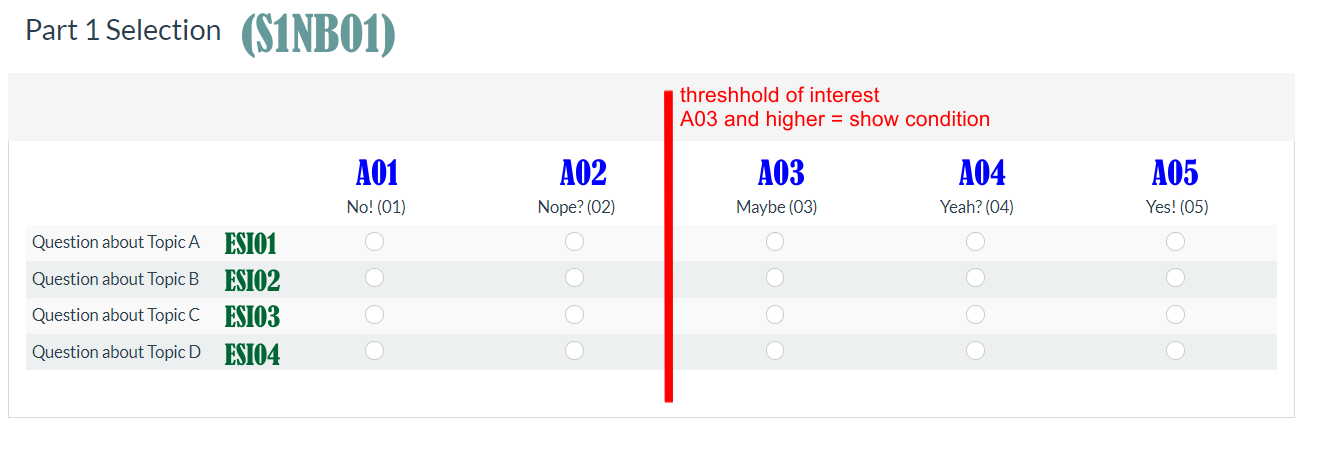The height and width of the screenshot is (453, 1328).
Task: Choose 'Maybe (03)' for Question about Topic C
Action: coord(775,315)
